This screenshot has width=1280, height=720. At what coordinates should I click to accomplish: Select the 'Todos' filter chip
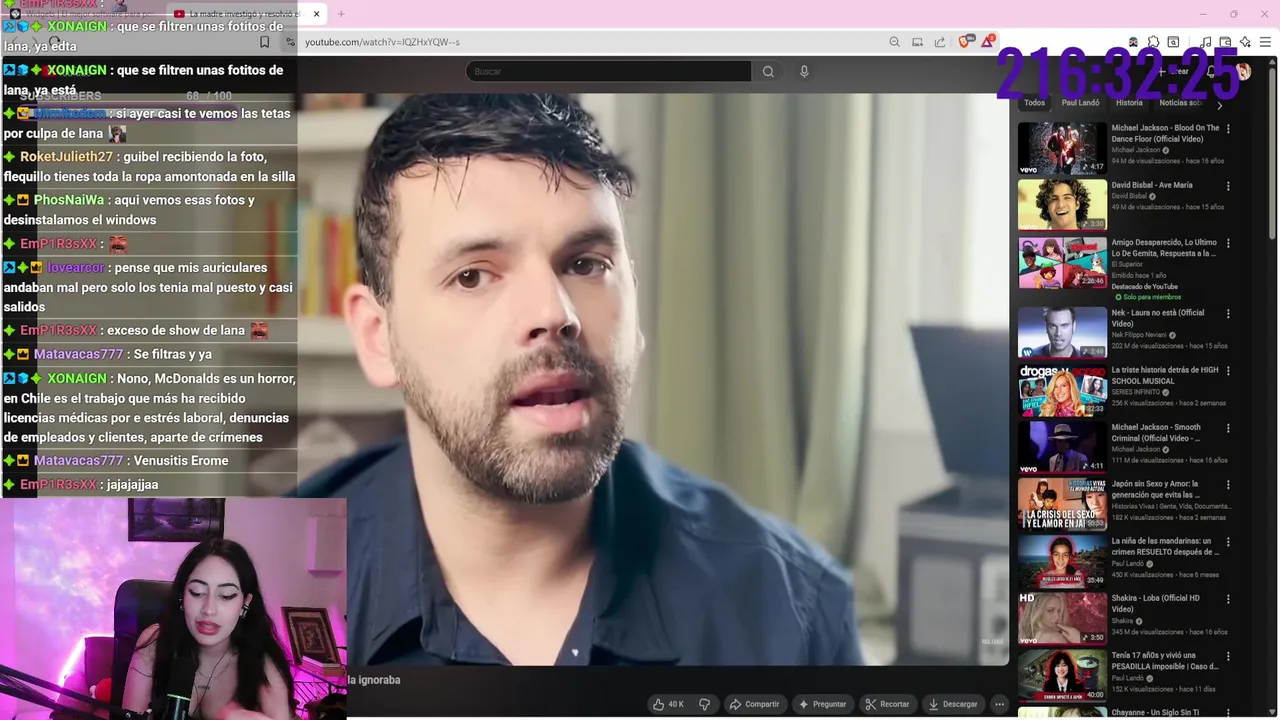pos(1034,103)
